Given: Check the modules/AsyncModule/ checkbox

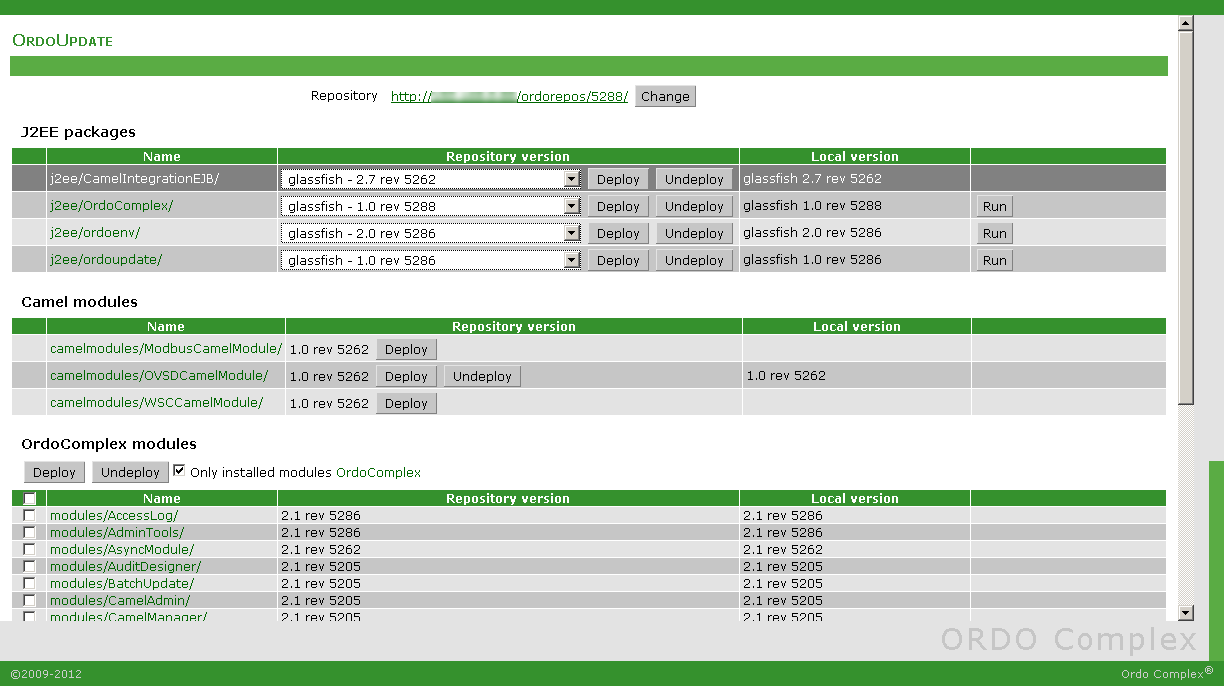Looking at the screenshot, I should [x=29, y=549].
